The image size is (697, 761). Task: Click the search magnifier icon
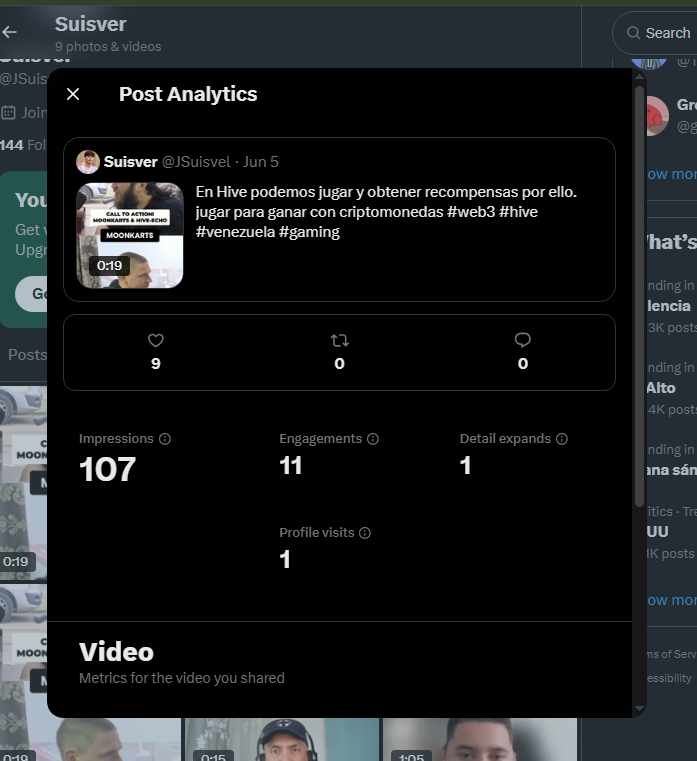click(633, 33)
